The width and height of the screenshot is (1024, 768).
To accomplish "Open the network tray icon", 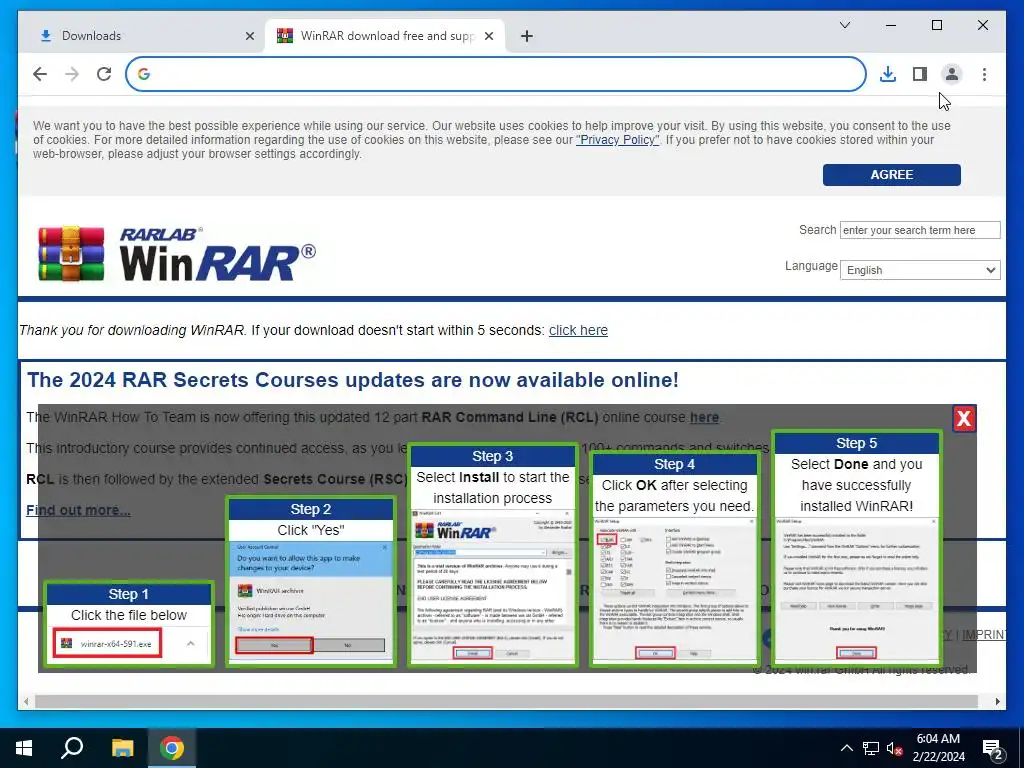I will [x=871, y=748].
